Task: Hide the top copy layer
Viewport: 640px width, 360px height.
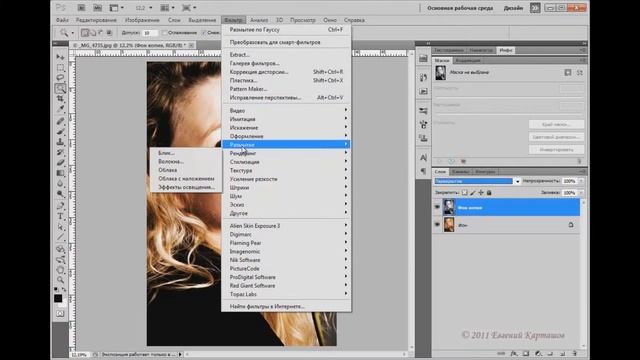Action: [x=437, y=207]
